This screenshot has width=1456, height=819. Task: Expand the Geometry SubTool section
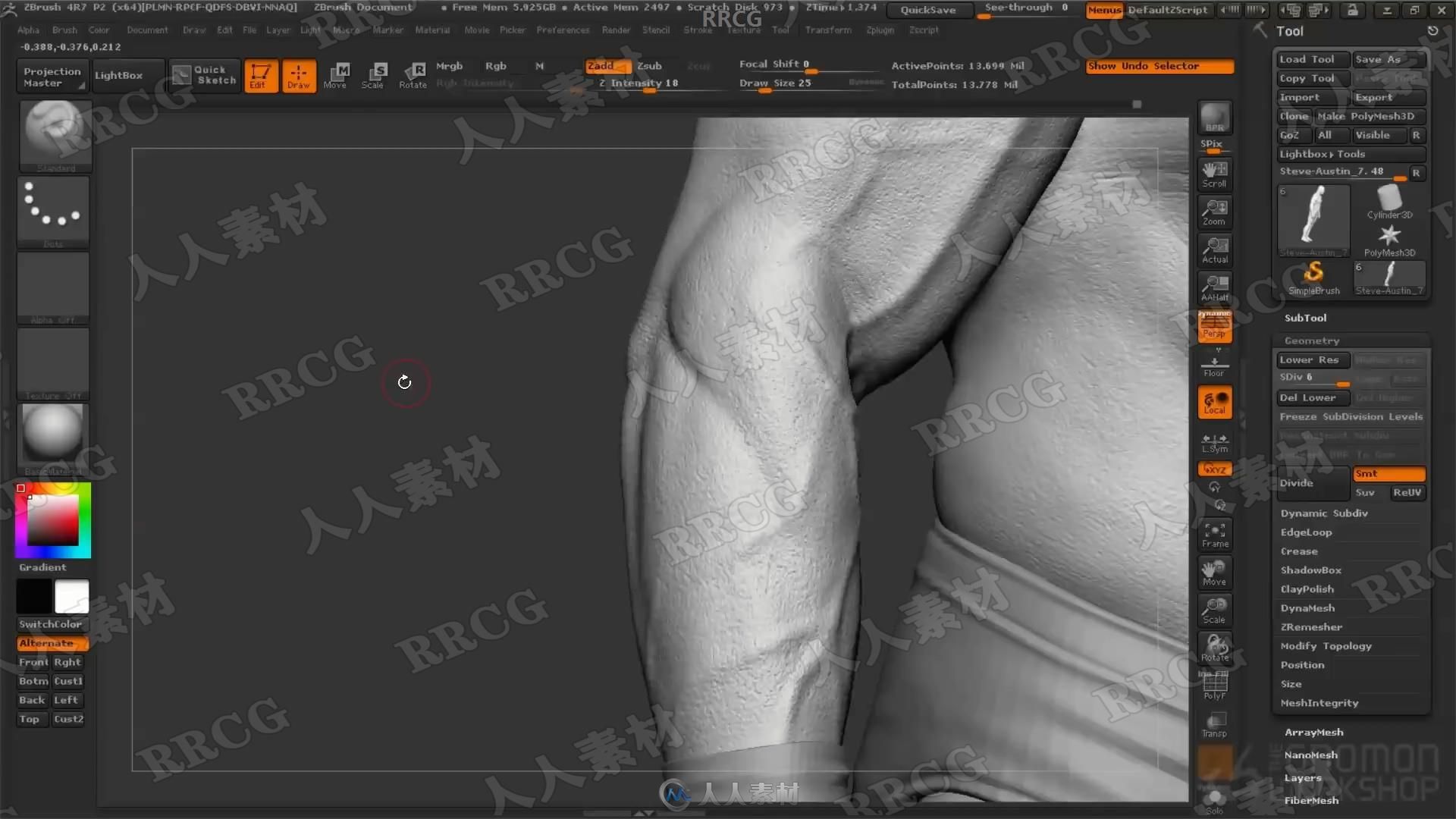(x=1312, y=340)
